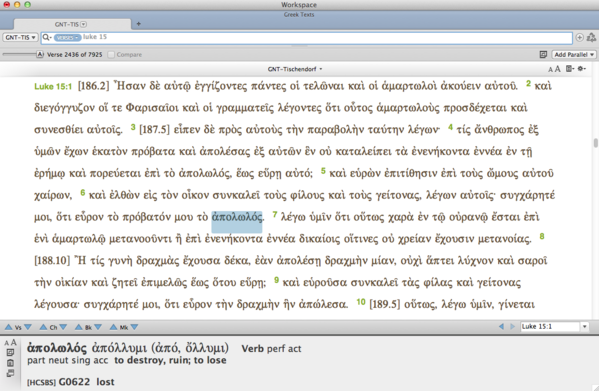The width and height of the screenshot is (599, 391).
Task: Click the green Luke 15:1 verse reference
Action: click(53, 86)
